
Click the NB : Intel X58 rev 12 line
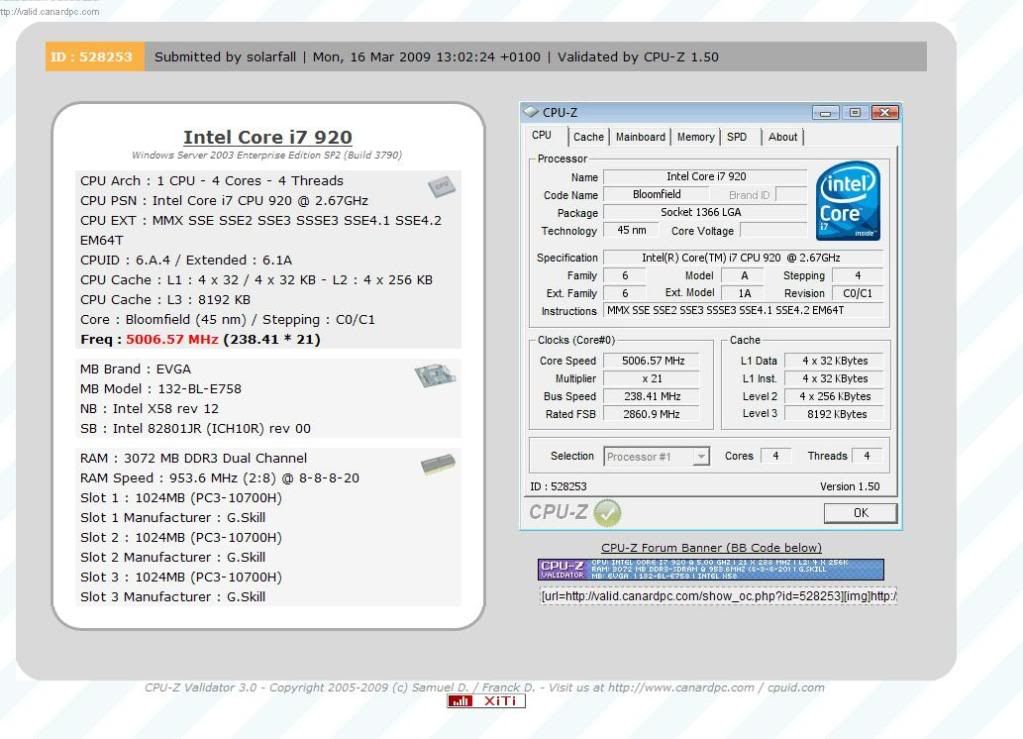149,409
